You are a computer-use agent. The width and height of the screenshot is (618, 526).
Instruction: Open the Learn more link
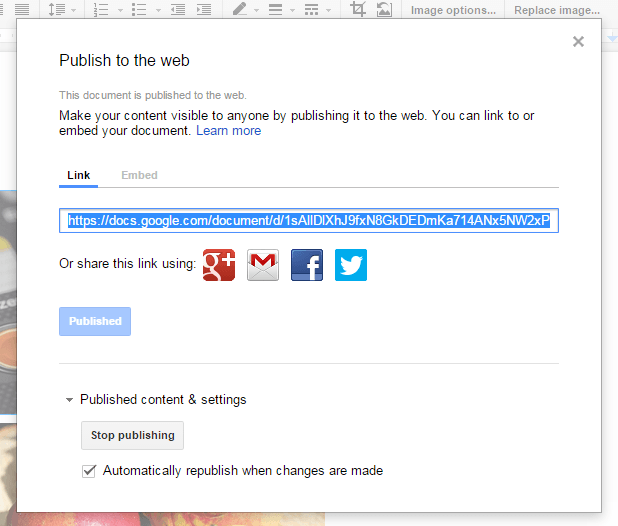pyautogui.click(x=229, y=131)
